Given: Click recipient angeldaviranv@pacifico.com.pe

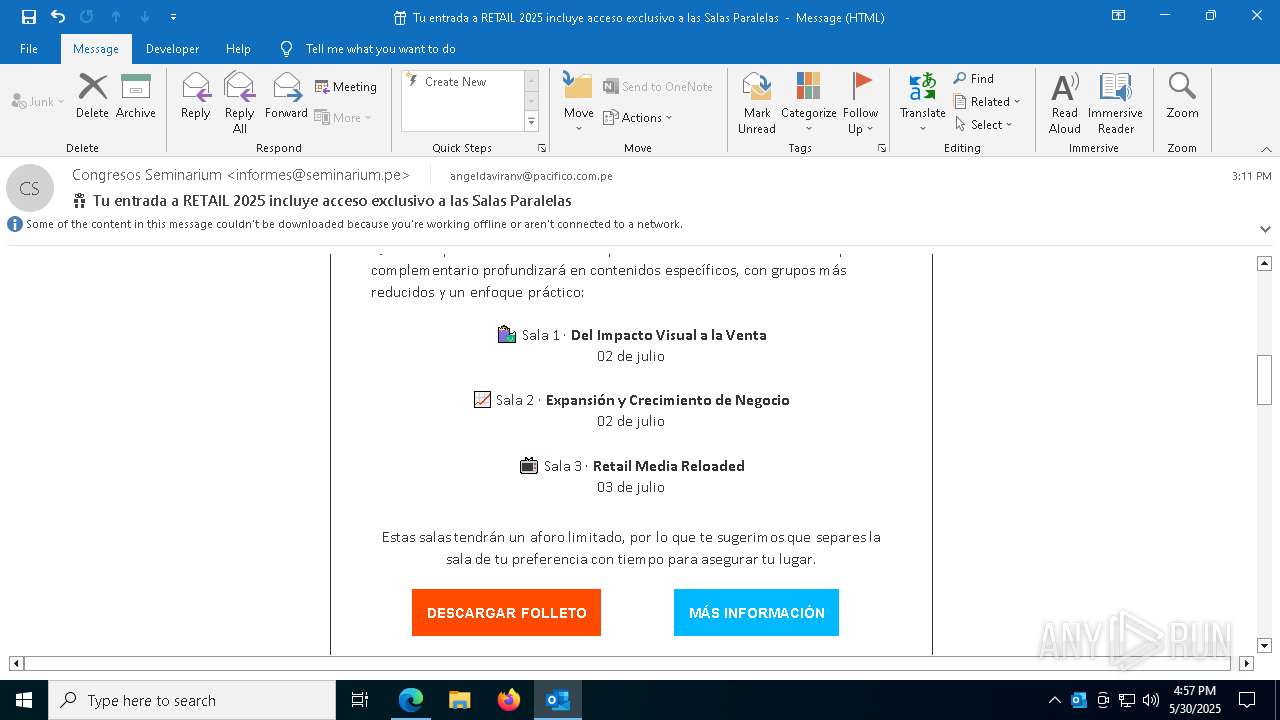Looking at the screenshot, I should click(x=531, y=176).
